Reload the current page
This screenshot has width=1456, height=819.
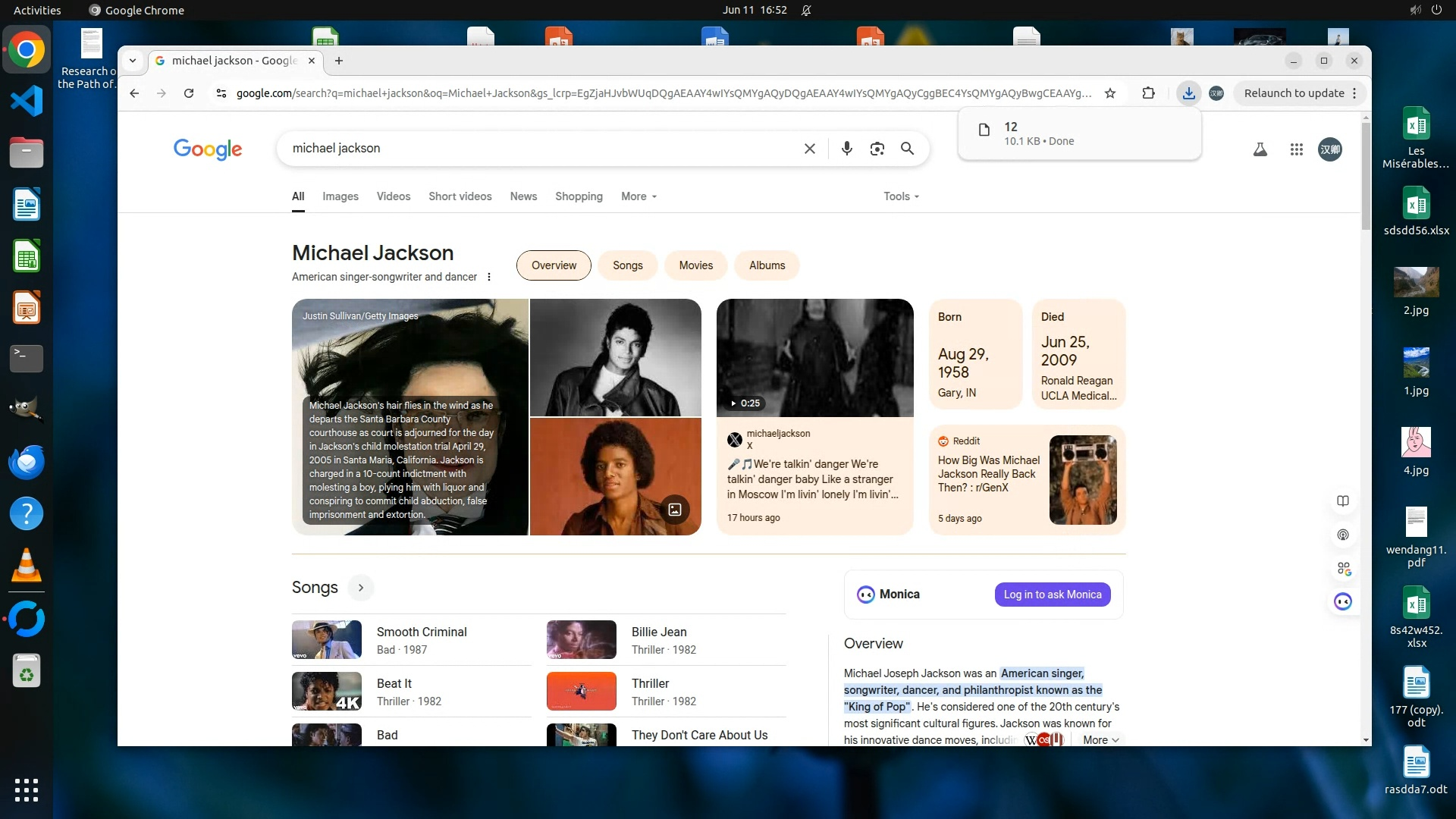point(189,93)
